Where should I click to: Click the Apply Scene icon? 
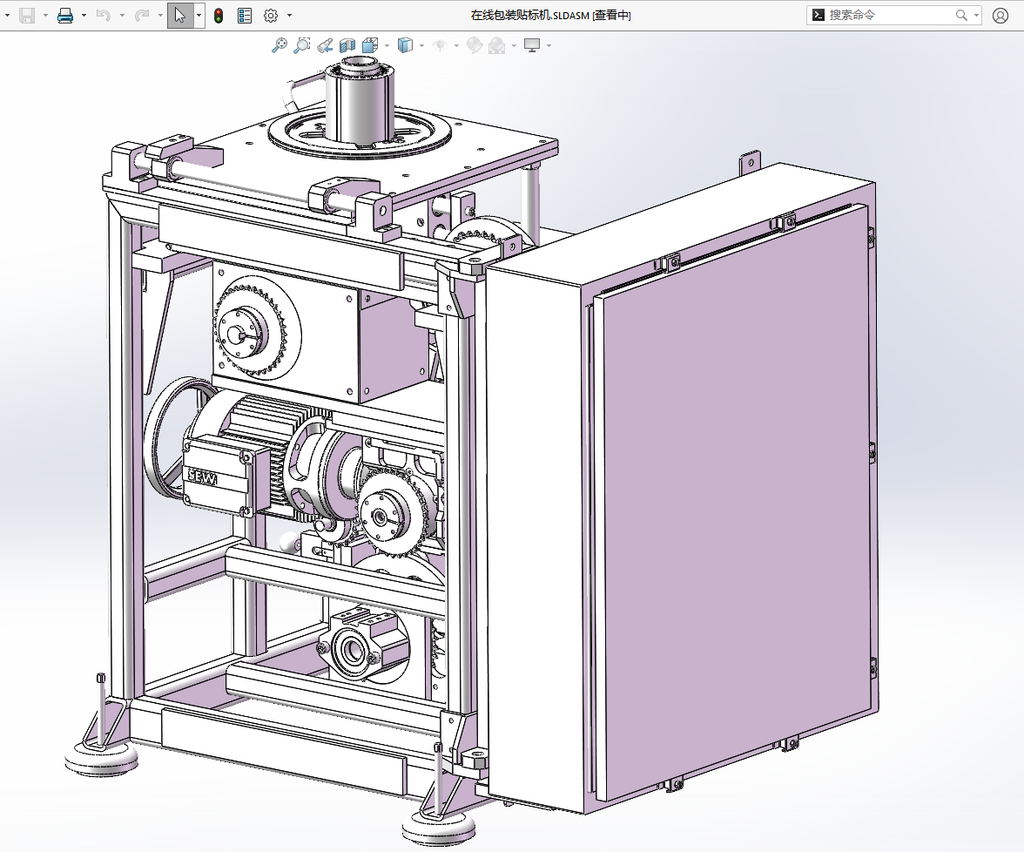(497, 45)
